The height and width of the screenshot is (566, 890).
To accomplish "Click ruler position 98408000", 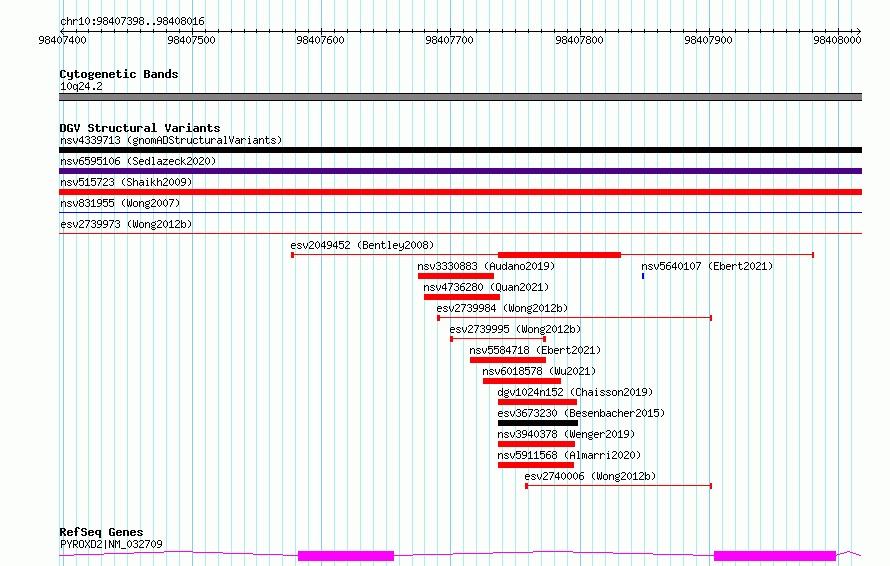I will pos(837,40).
